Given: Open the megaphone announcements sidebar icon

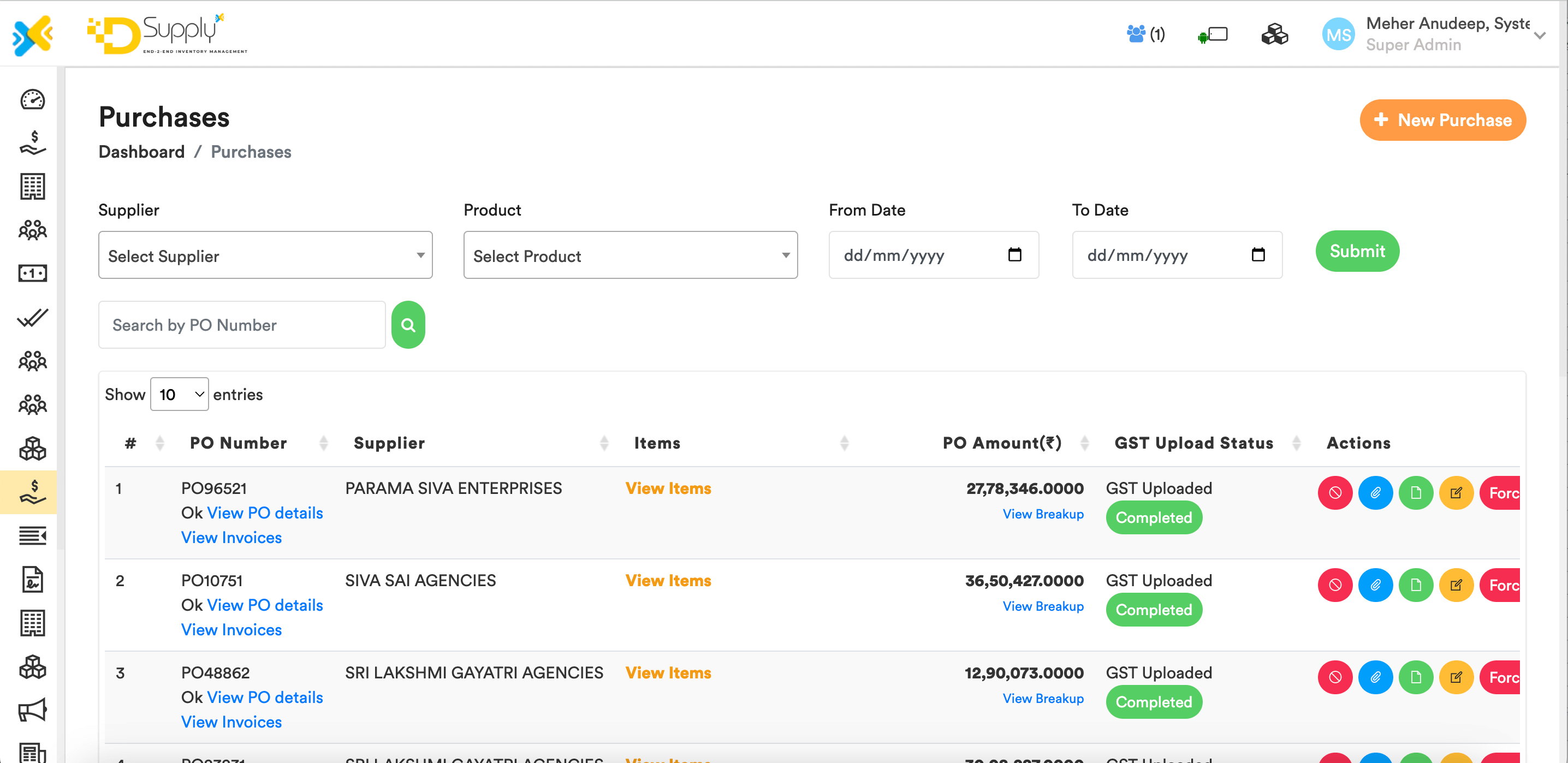Looking at the screenshot, I should 32,710.
